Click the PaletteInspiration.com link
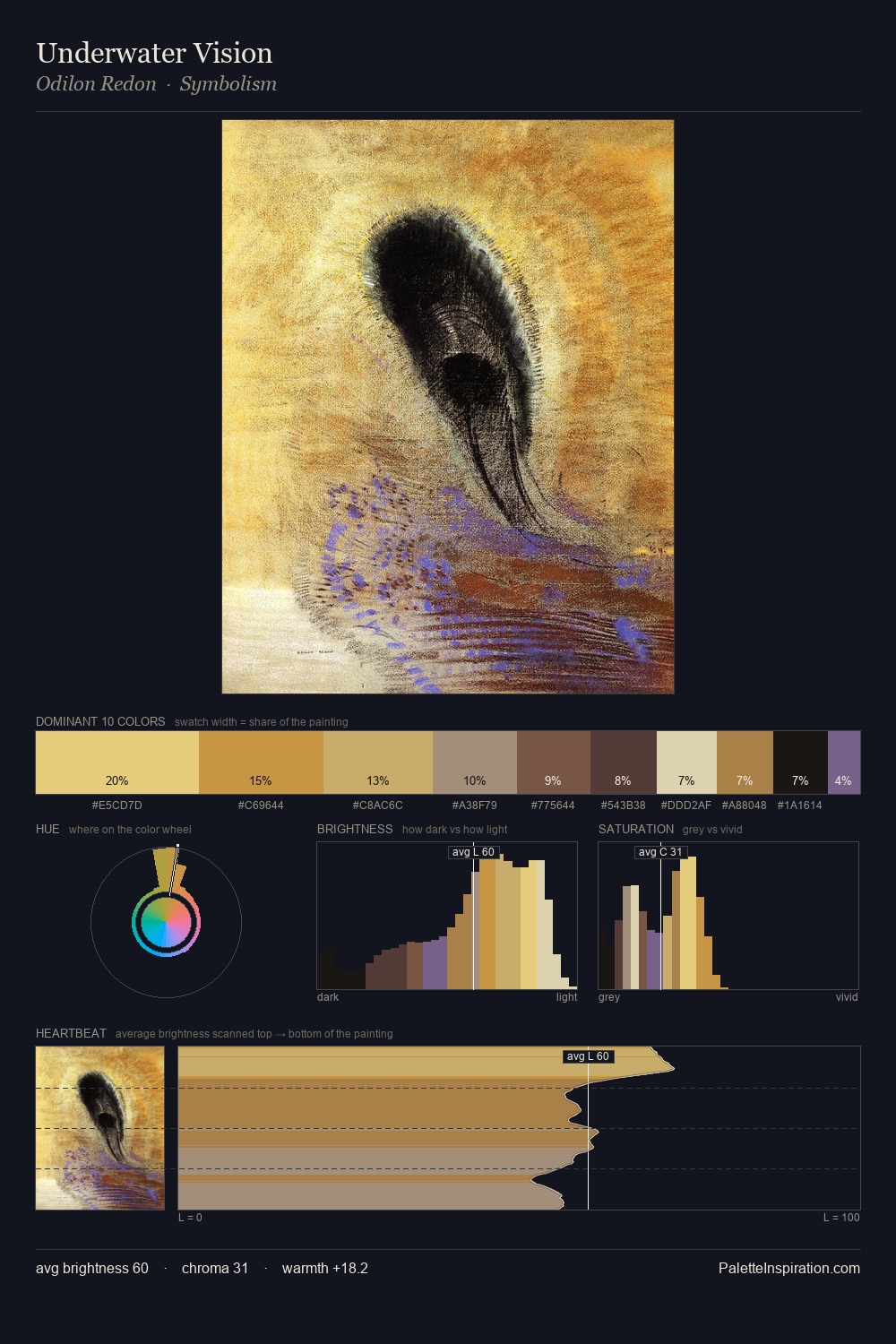Image resolution: width=896 pixels, height=1344 pixels. [x=789, y=1268]
